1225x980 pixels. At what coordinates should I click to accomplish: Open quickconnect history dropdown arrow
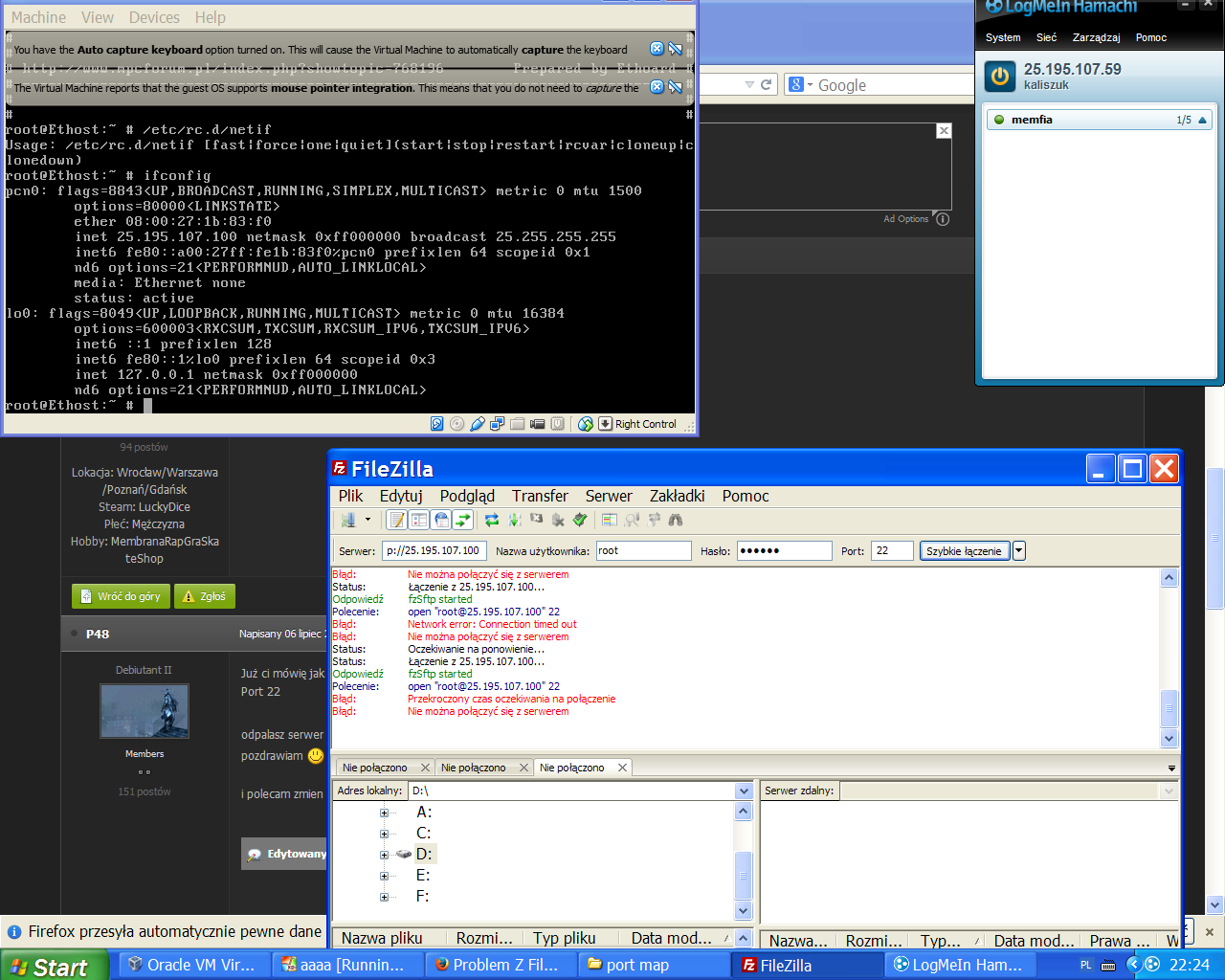(1019, 551)
